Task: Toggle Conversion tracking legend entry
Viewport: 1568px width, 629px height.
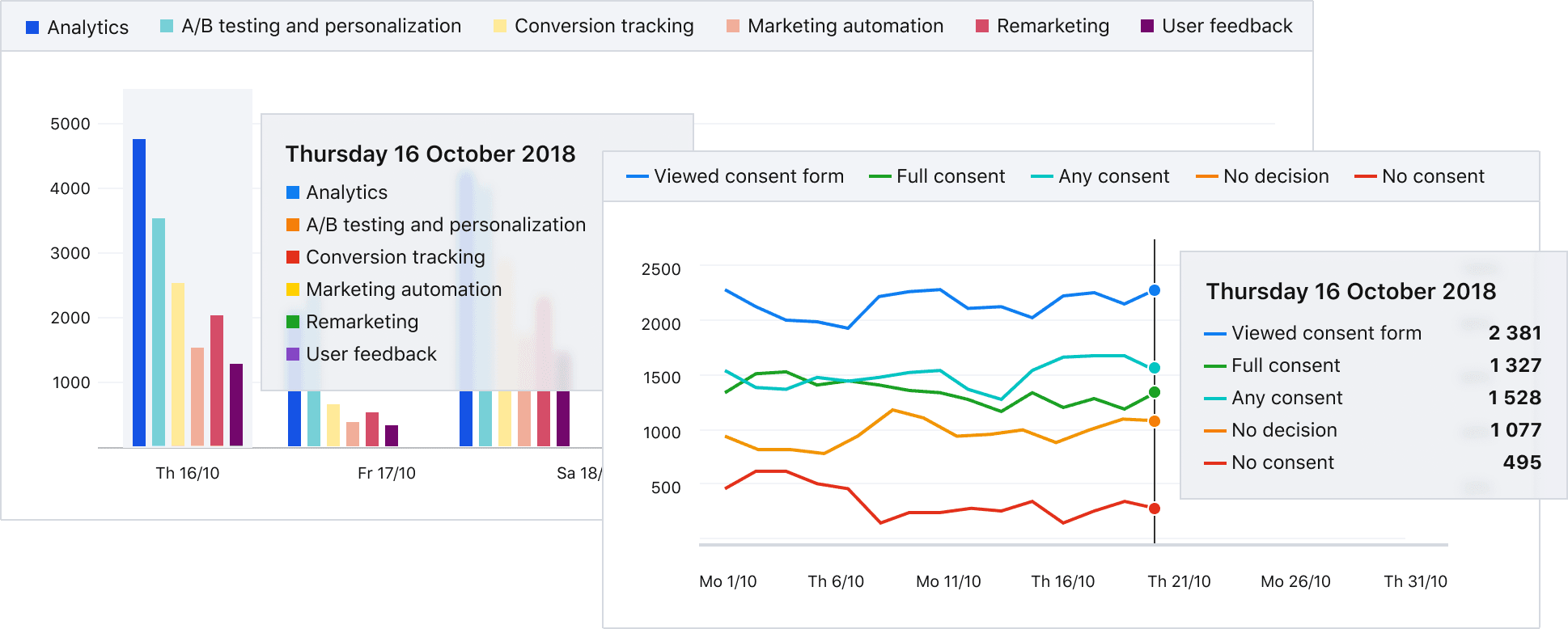Action: [594, 26]
